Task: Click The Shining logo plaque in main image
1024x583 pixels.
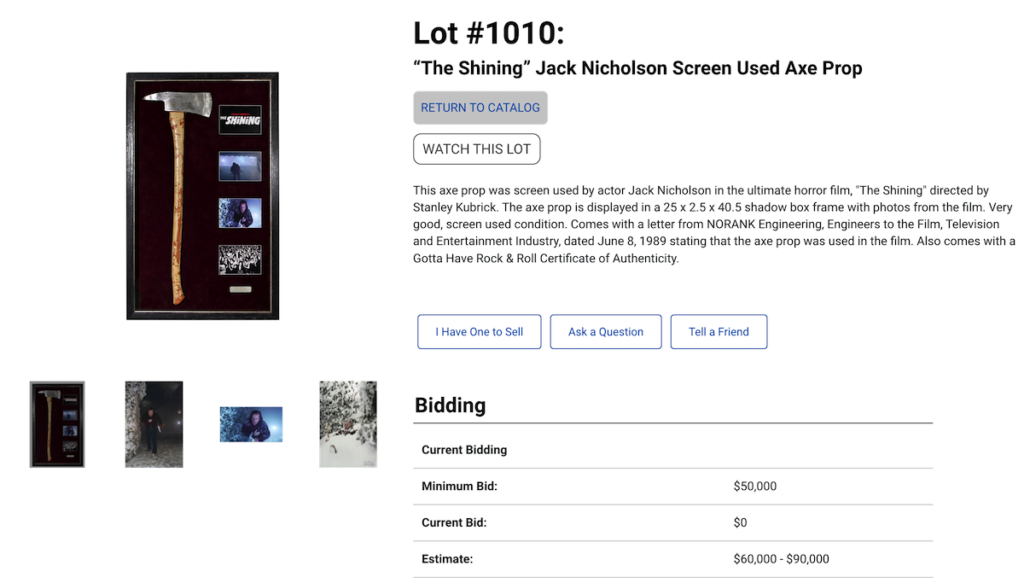Action: tap(240, 120)
